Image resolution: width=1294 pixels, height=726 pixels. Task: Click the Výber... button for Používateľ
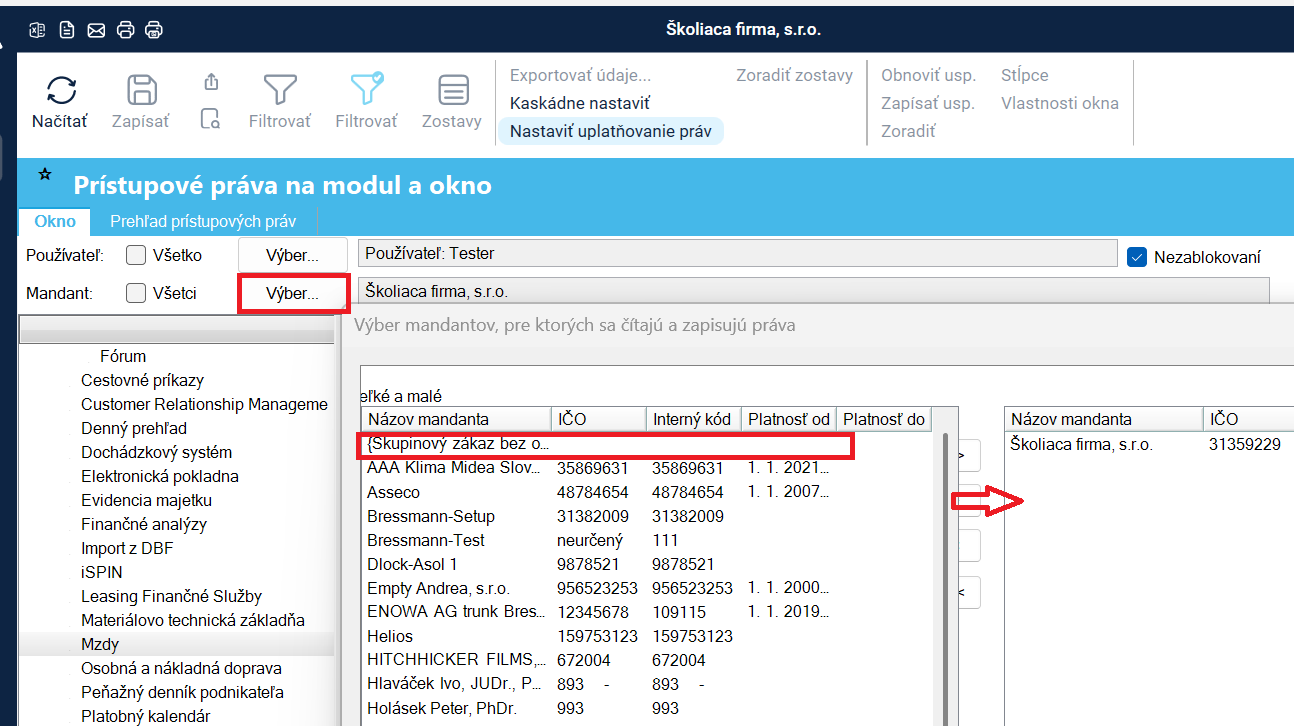(x=292, y=254)
